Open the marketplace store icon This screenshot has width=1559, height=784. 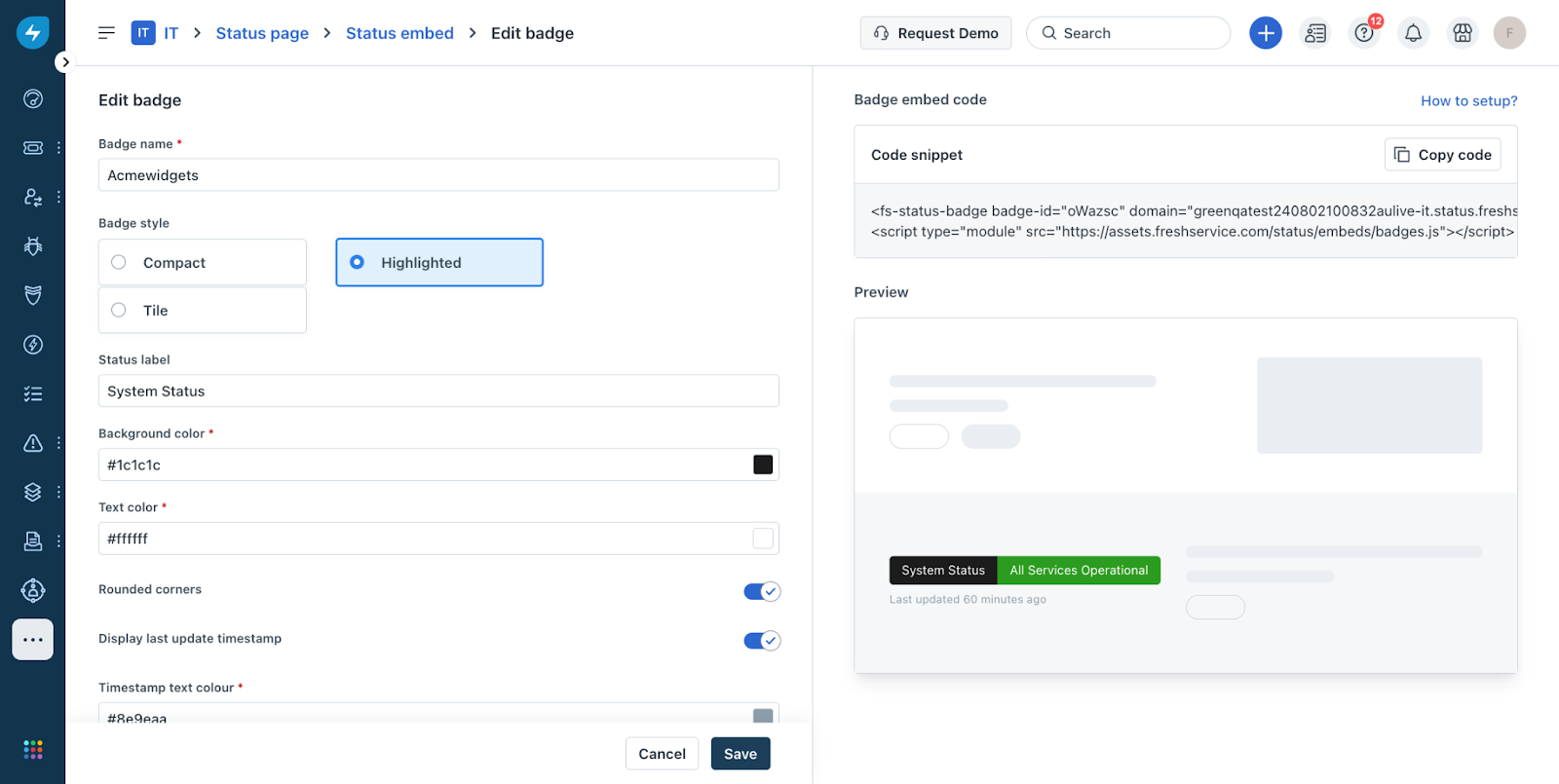[x=1463, y=33]
